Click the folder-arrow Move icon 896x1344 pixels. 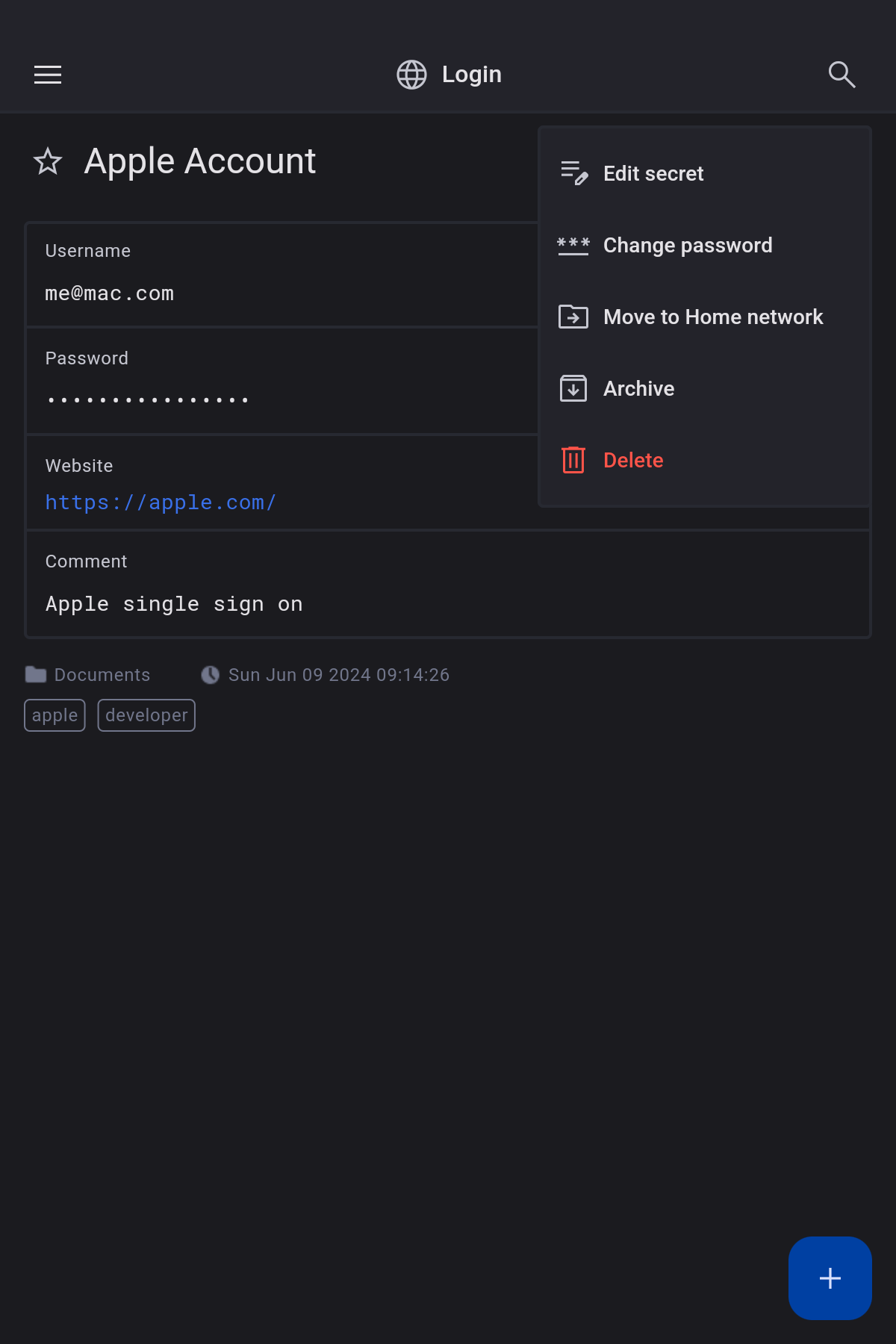[573, 317]
